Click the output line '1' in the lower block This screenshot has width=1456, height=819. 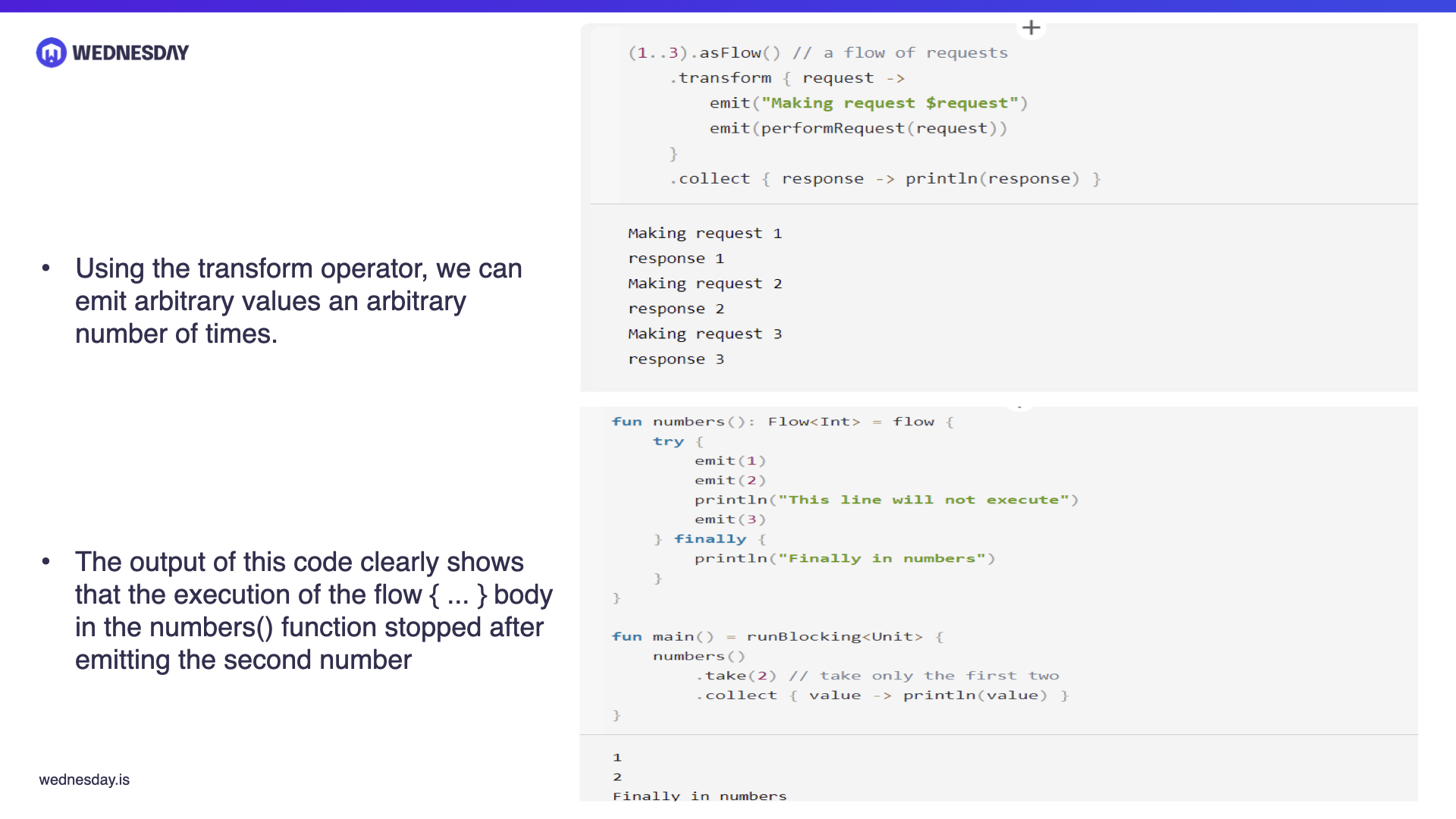617,758
